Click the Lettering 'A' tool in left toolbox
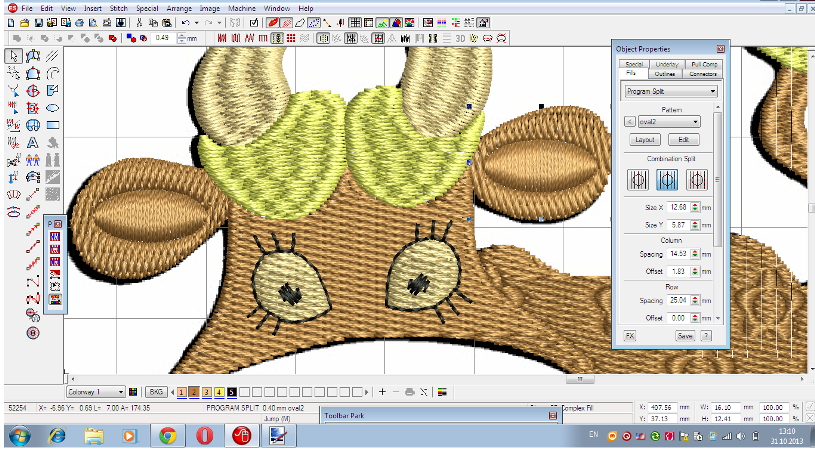The width and height of the screenshot is (815, 458). click(32, 142)
